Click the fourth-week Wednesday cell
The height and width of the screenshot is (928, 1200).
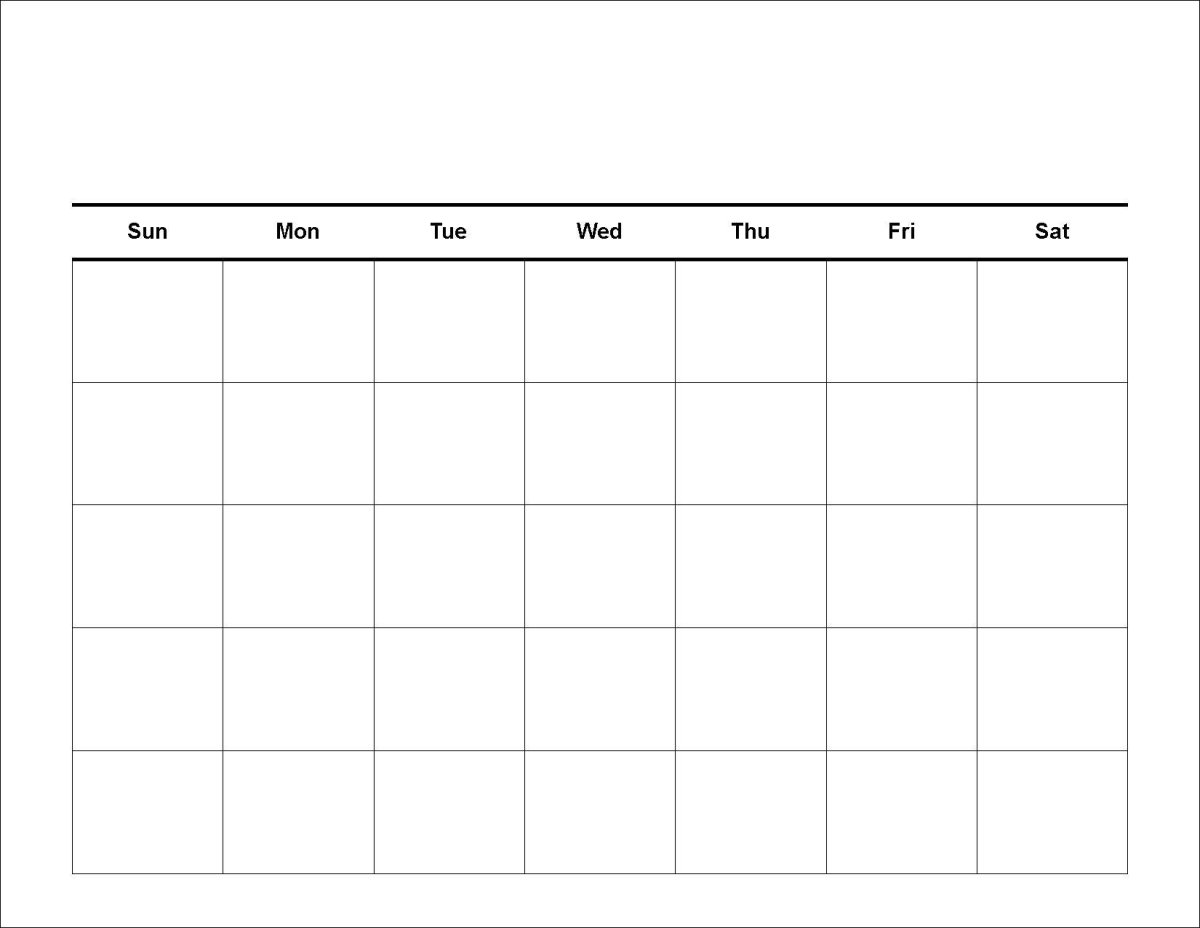(599, 689)
